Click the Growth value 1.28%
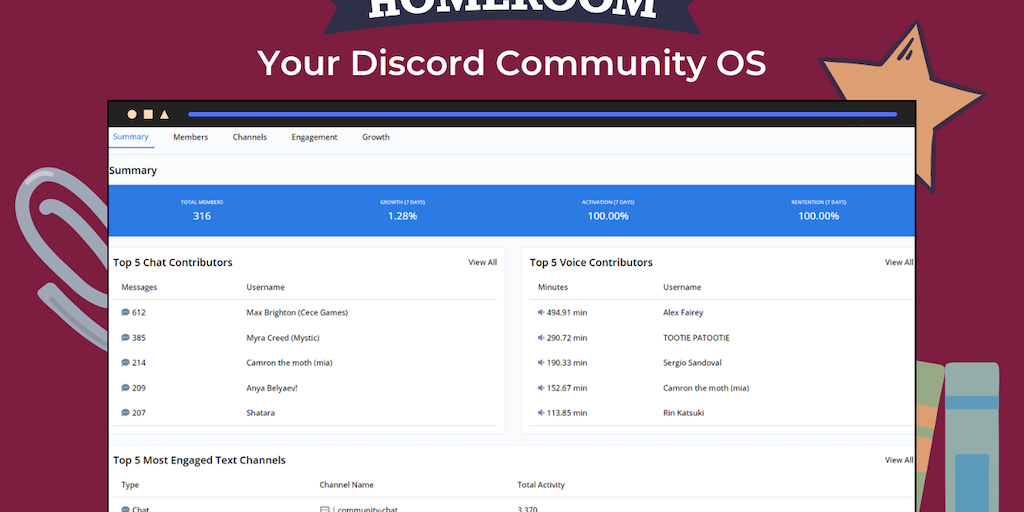Viewport: 1024px width, 512px height. [402, 216]
